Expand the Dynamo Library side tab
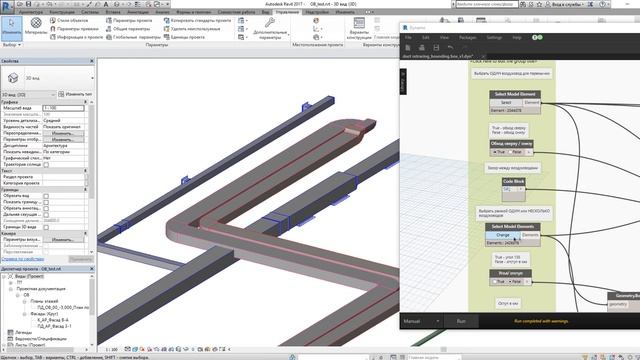The width and height of the screenshot is (640, 360). click(403, 81)
